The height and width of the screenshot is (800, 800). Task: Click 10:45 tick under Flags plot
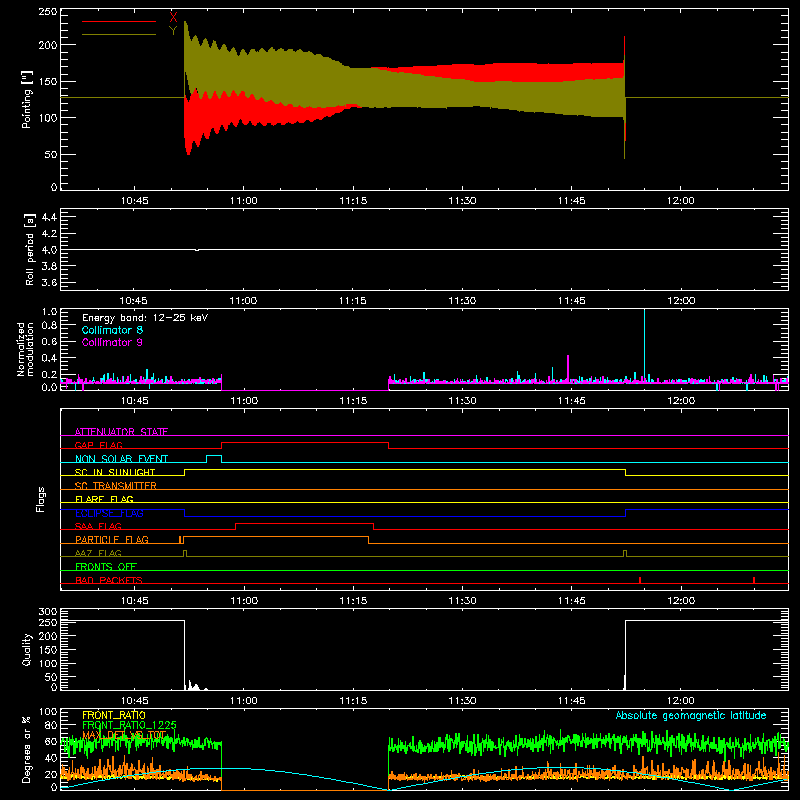point(135,601)
